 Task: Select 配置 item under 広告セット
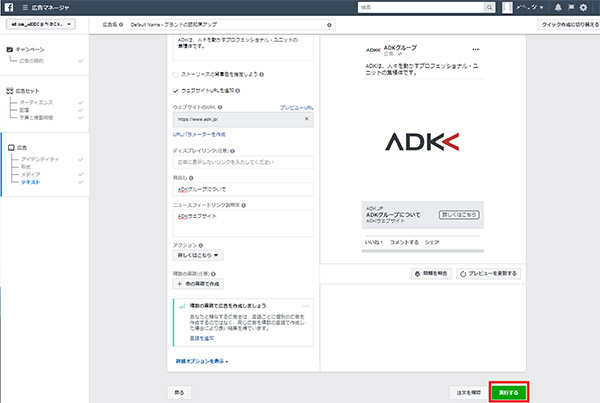pos(24,110)
